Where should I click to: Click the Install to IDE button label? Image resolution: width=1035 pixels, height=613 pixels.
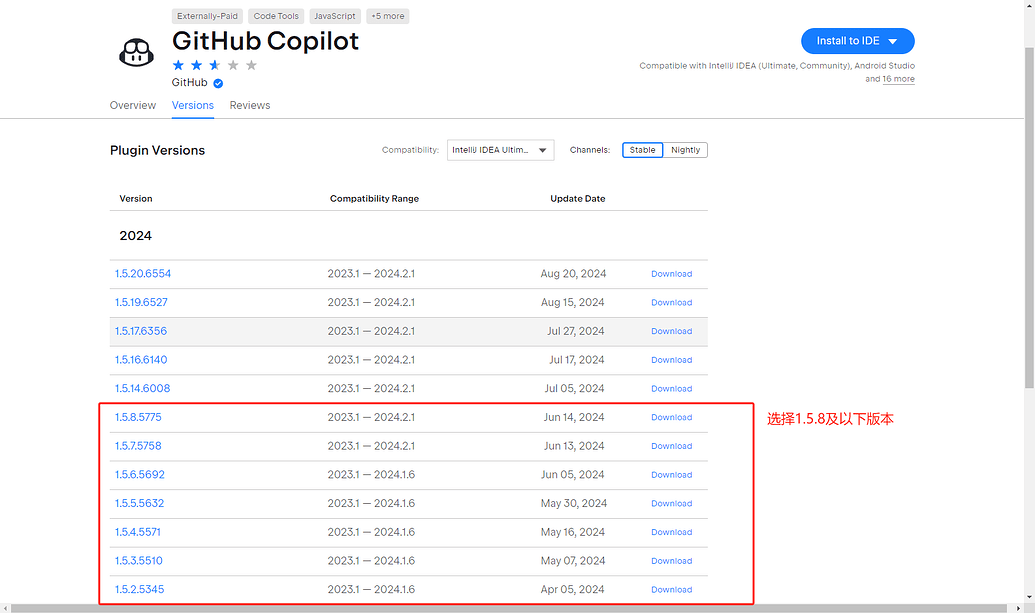coord(848,41)
